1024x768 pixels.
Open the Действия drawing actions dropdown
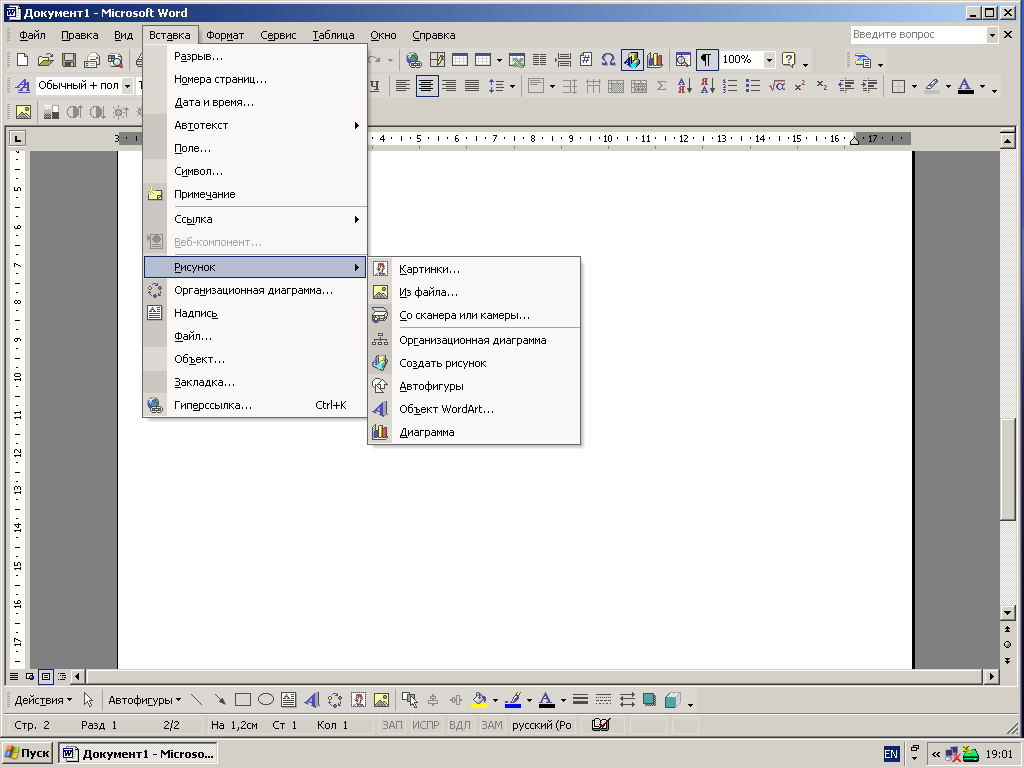click(x=43, y=700)
